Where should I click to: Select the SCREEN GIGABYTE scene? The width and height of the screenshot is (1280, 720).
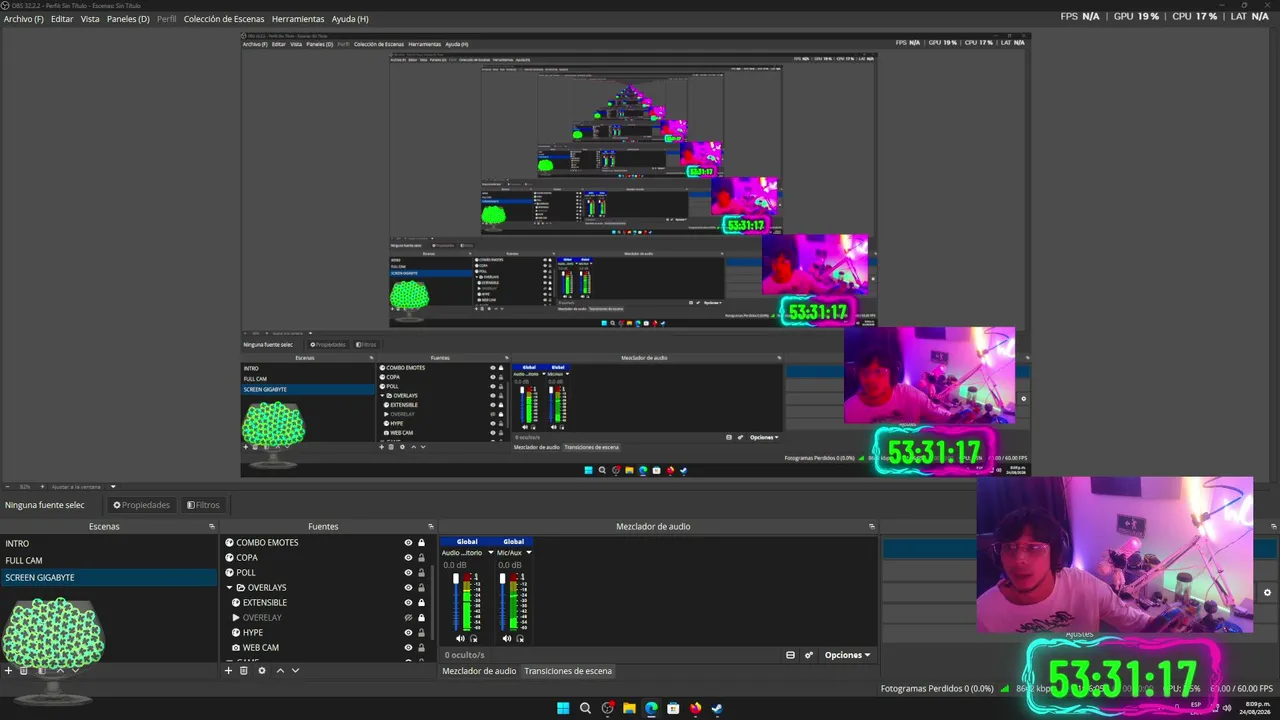point(108,577)
